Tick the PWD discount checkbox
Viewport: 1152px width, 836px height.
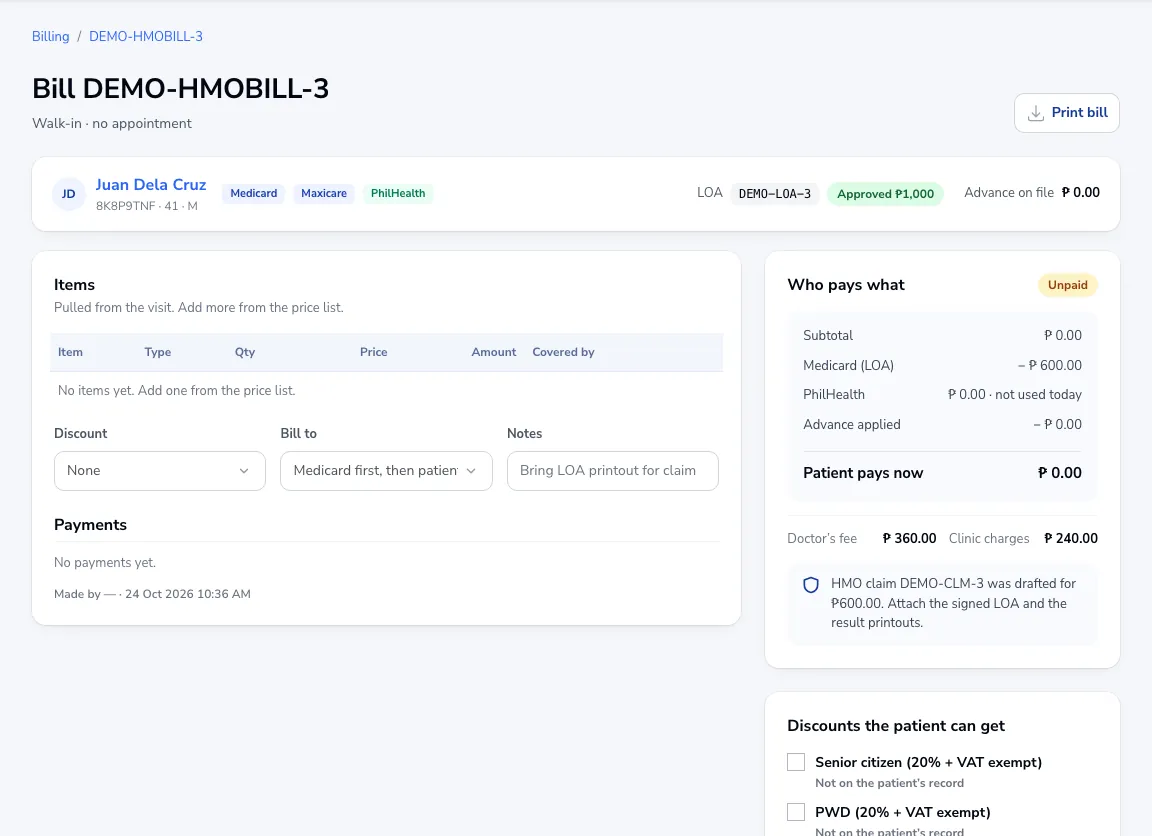[x=796, y=812]
